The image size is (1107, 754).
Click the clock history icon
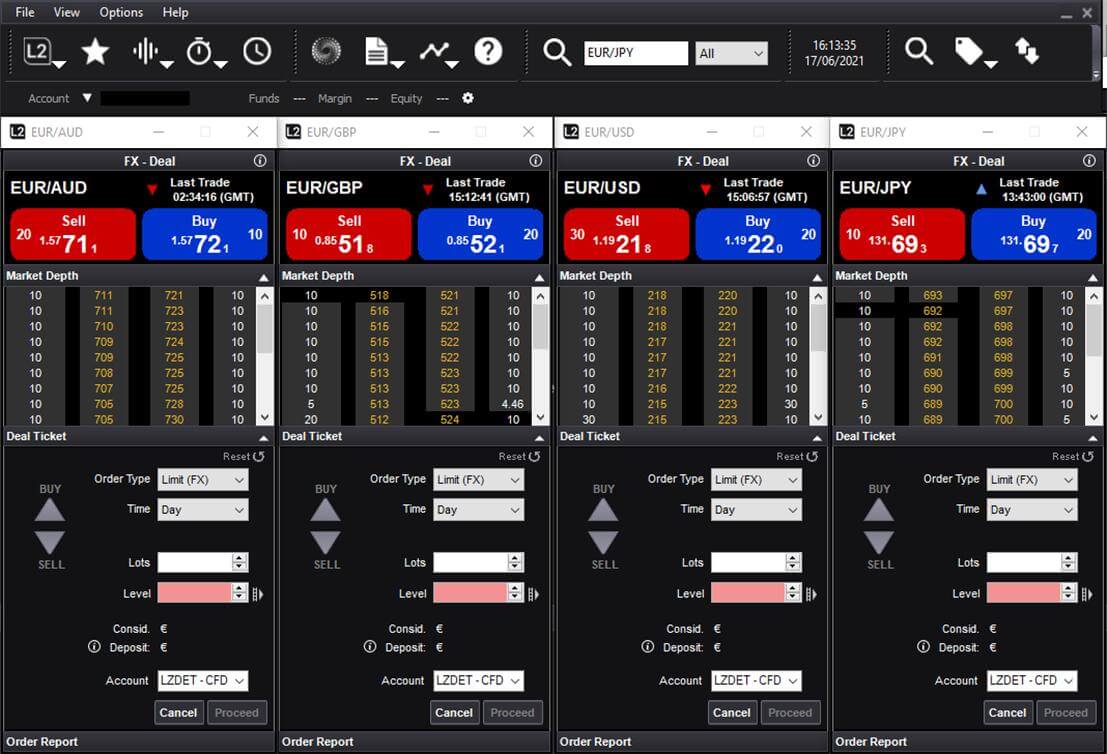(257, 51)
